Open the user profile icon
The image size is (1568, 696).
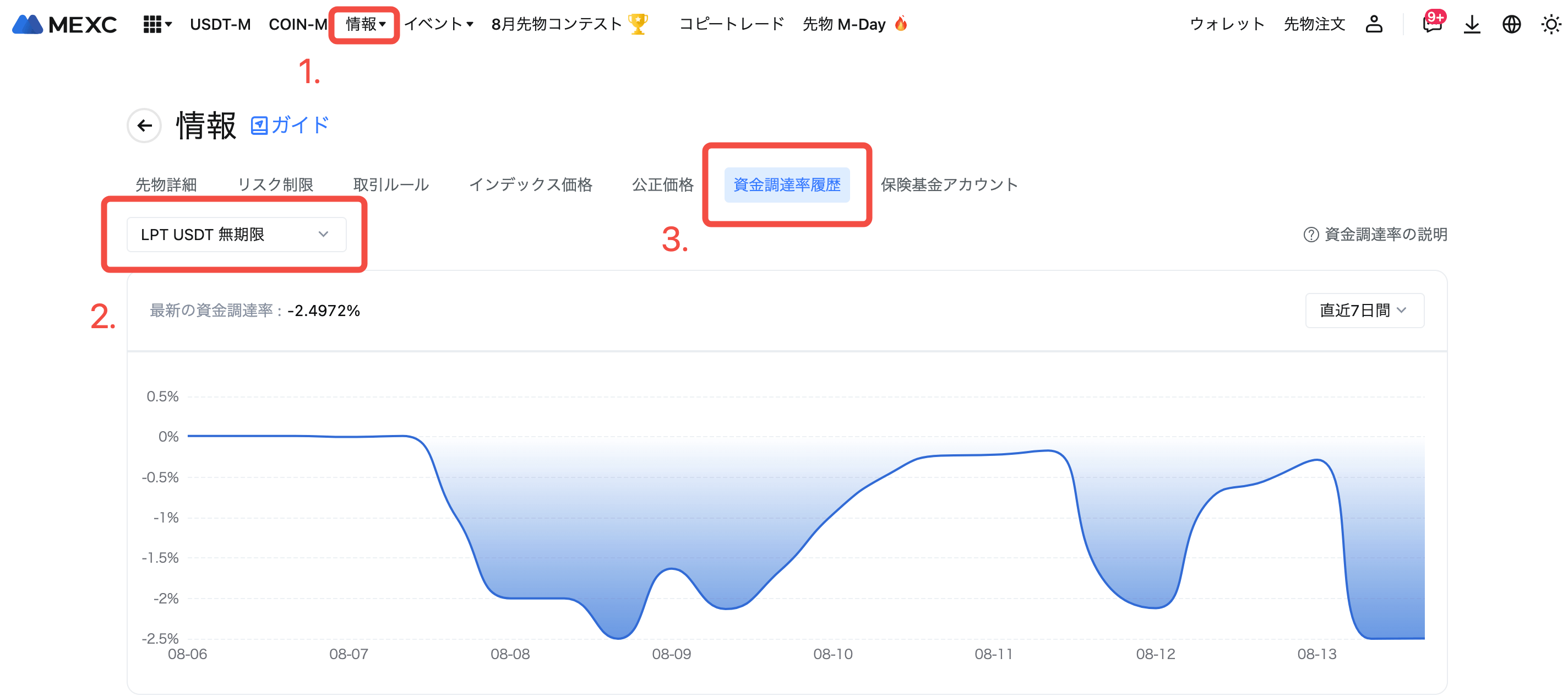point(1374,24)
